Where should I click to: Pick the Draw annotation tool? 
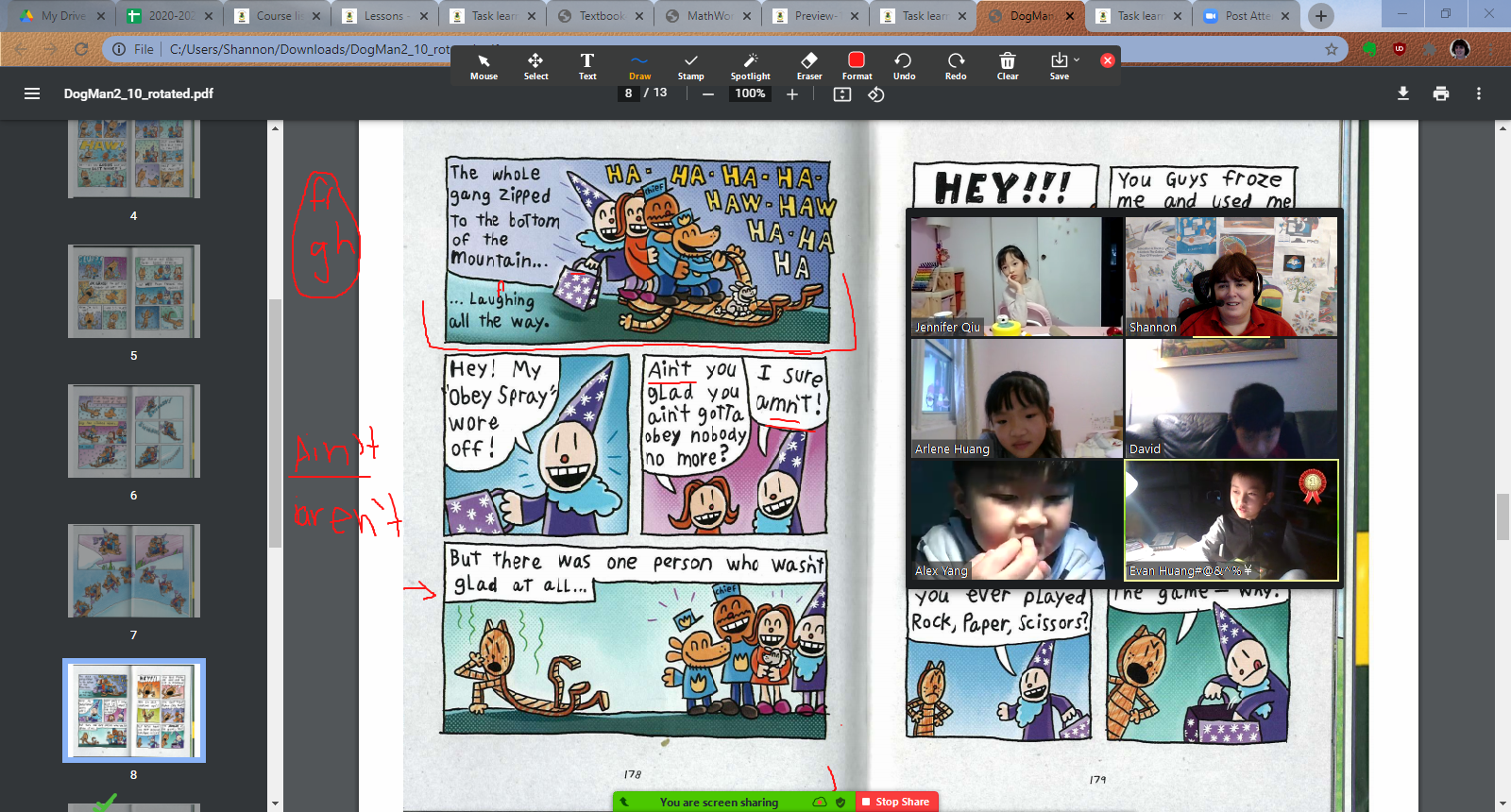point(639,66)
